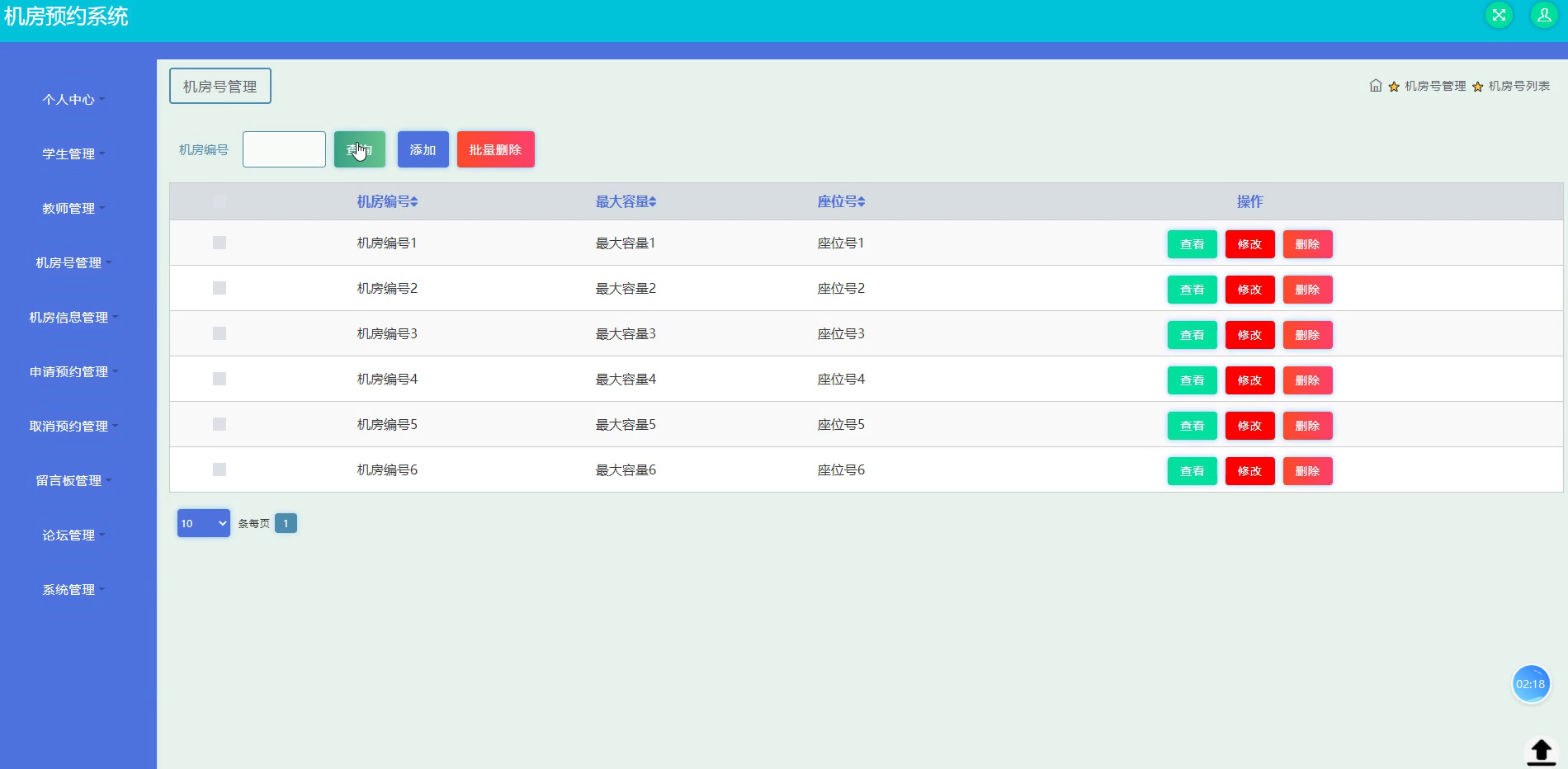Viewport: 1568px width, 769px height.
Task: Sort by 机房编号 column header
Action: pos(387,201)
